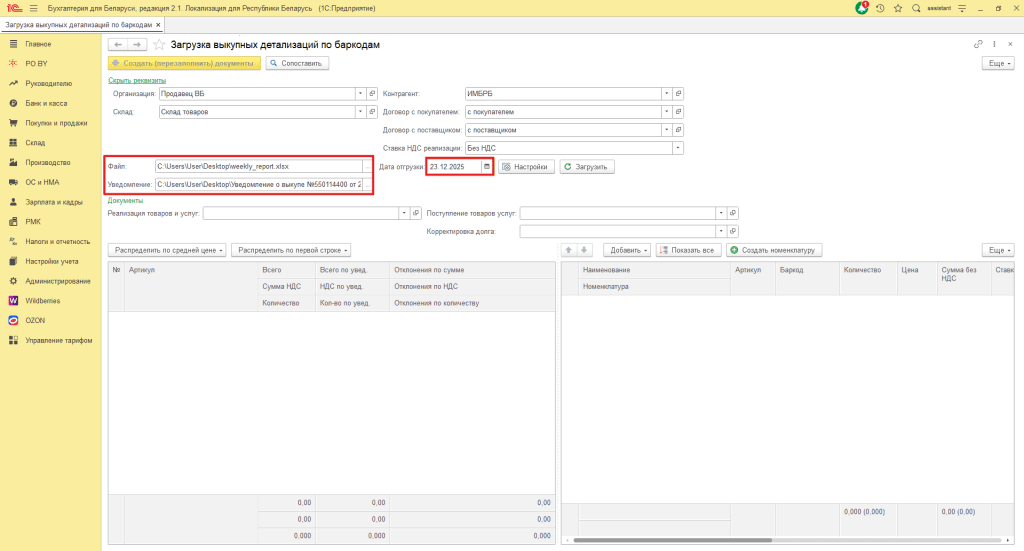The width and height of the screenshot is (1024, 551).
Task: Click the Уведомление file path field
Action: point(258,185)
